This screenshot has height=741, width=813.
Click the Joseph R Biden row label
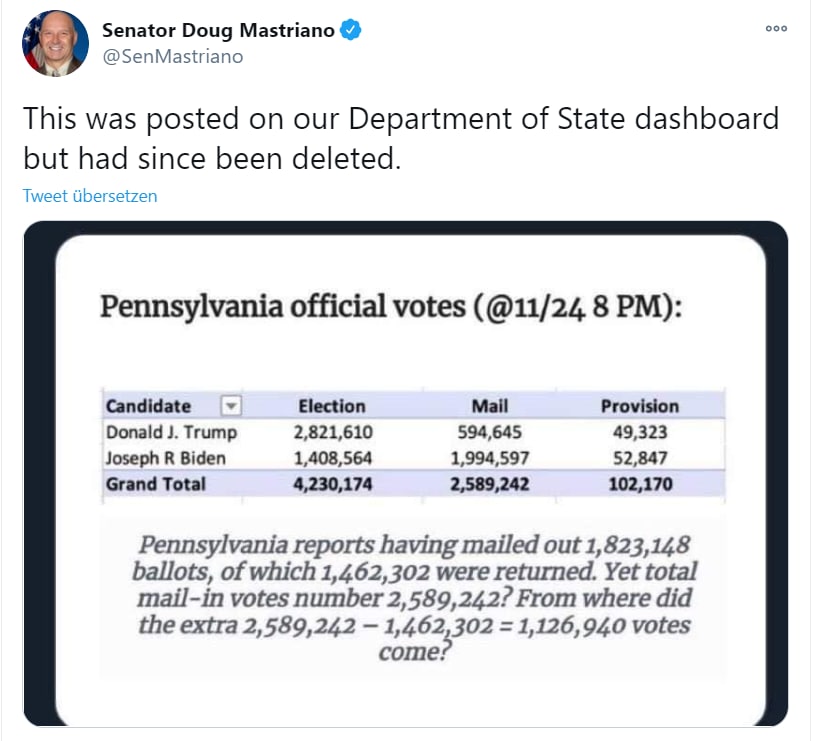click(x=166, y=458)
